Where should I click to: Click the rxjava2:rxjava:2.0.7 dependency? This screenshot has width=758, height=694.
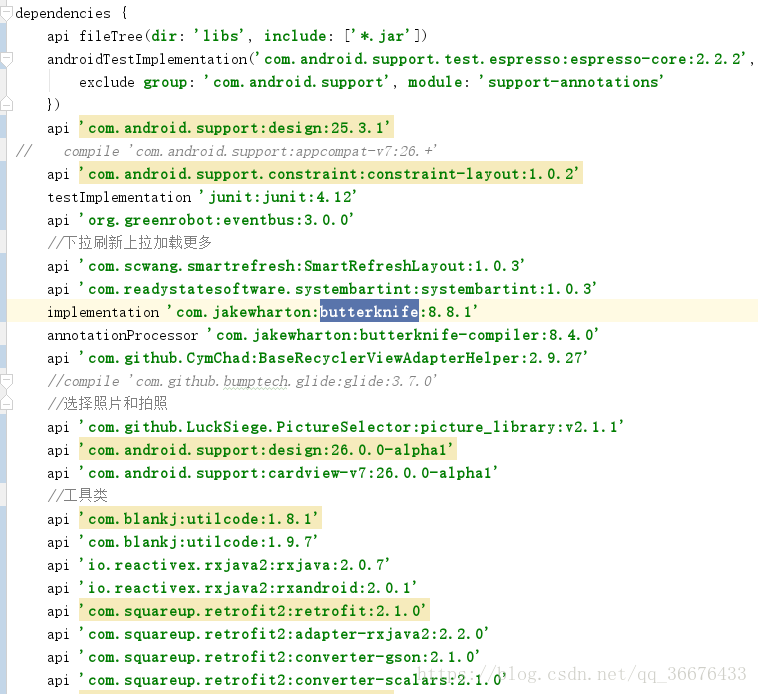pyautogui.click(x=234, y=565)
